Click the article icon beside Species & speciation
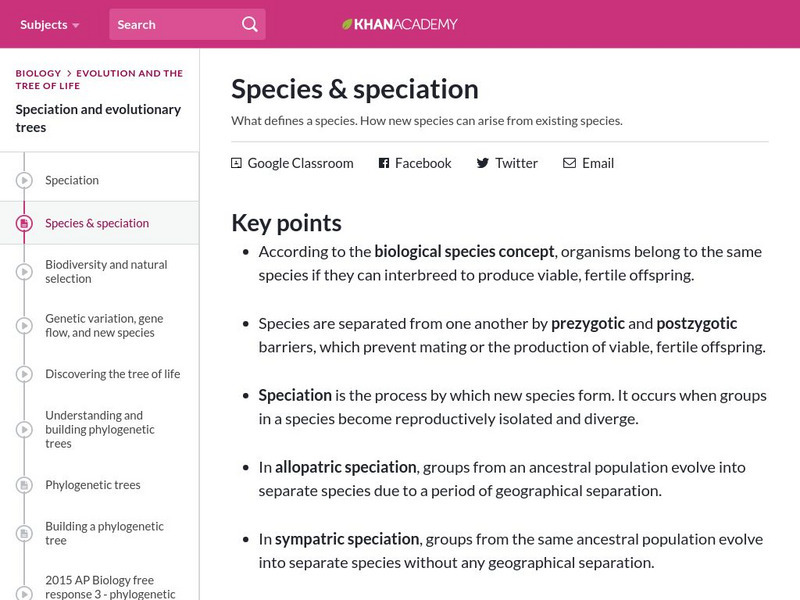The width and height of the screenshot is (800, 600). pyautogui.click(x=22, y=223)
